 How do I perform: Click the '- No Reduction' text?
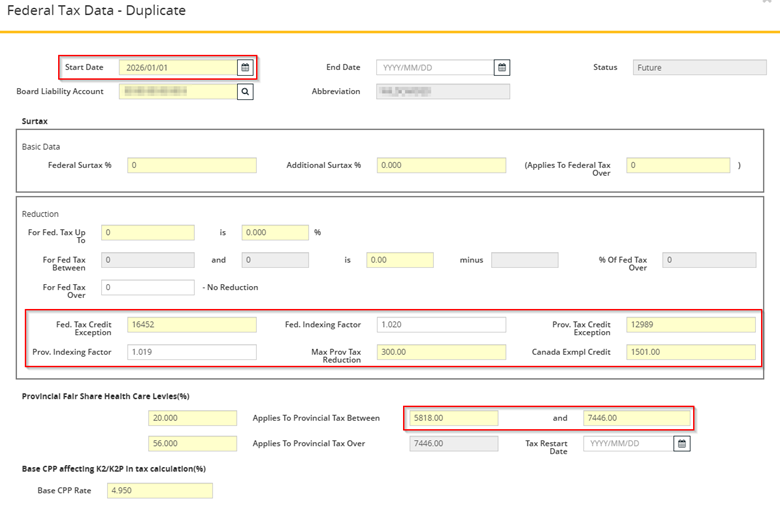click(x=230, y=287)
